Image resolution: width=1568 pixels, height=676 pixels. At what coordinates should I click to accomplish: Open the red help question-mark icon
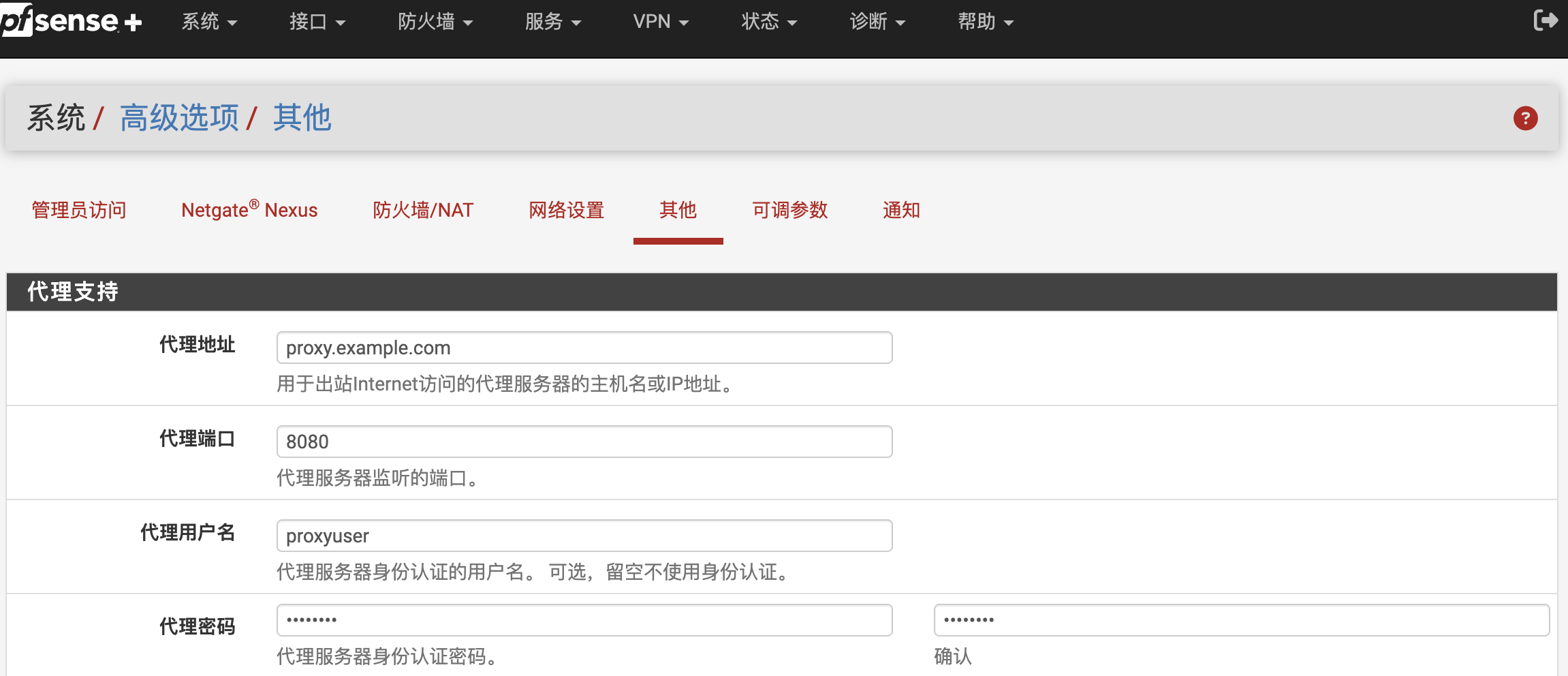(1525, 119)
